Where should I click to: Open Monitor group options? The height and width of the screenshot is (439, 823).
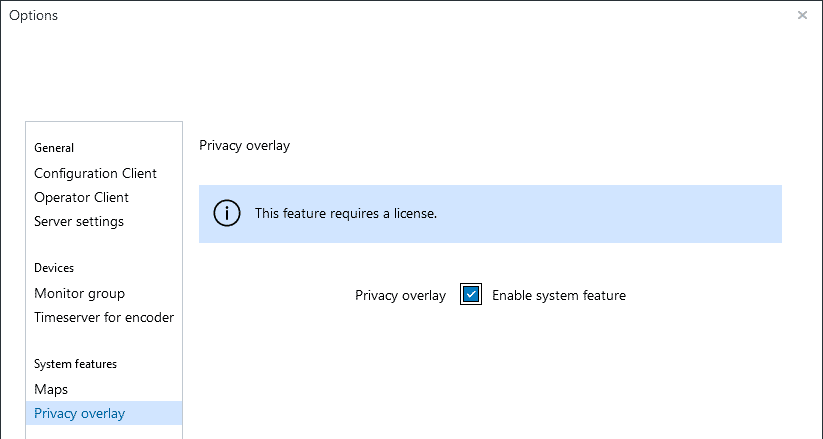79,293
